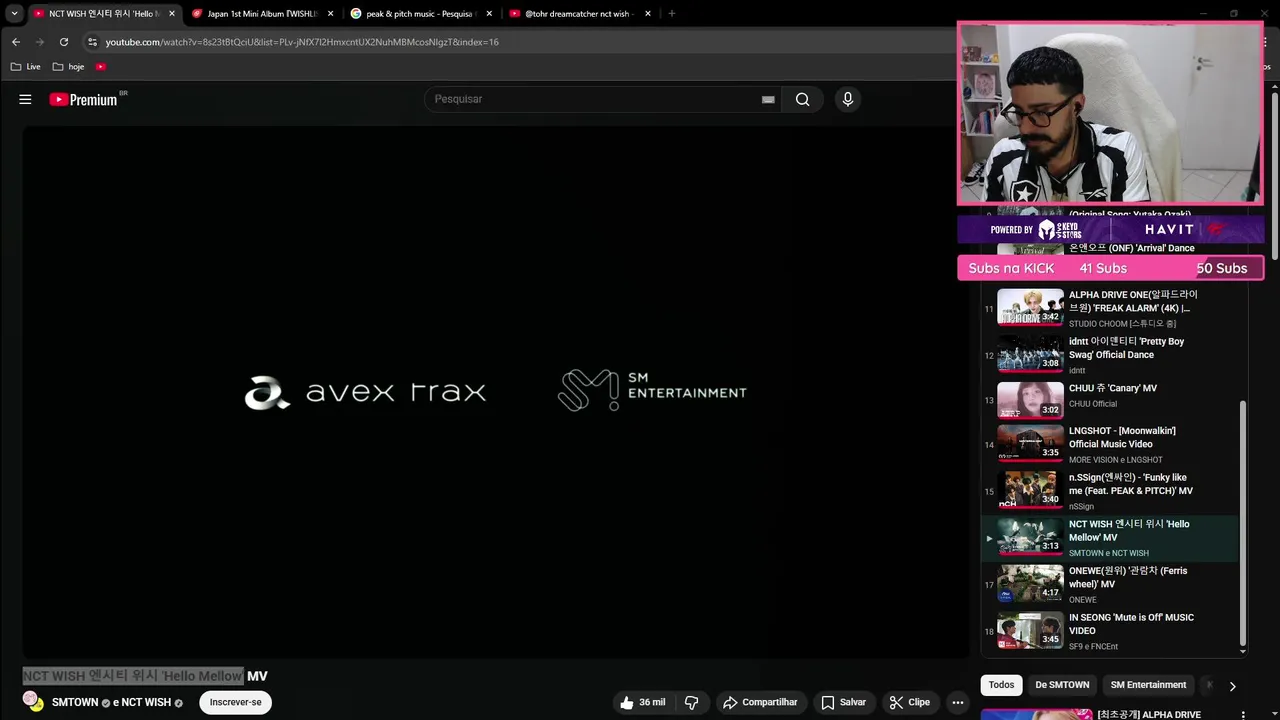
Task: Create a clip with the Clipe button
Action: [910, 702]
